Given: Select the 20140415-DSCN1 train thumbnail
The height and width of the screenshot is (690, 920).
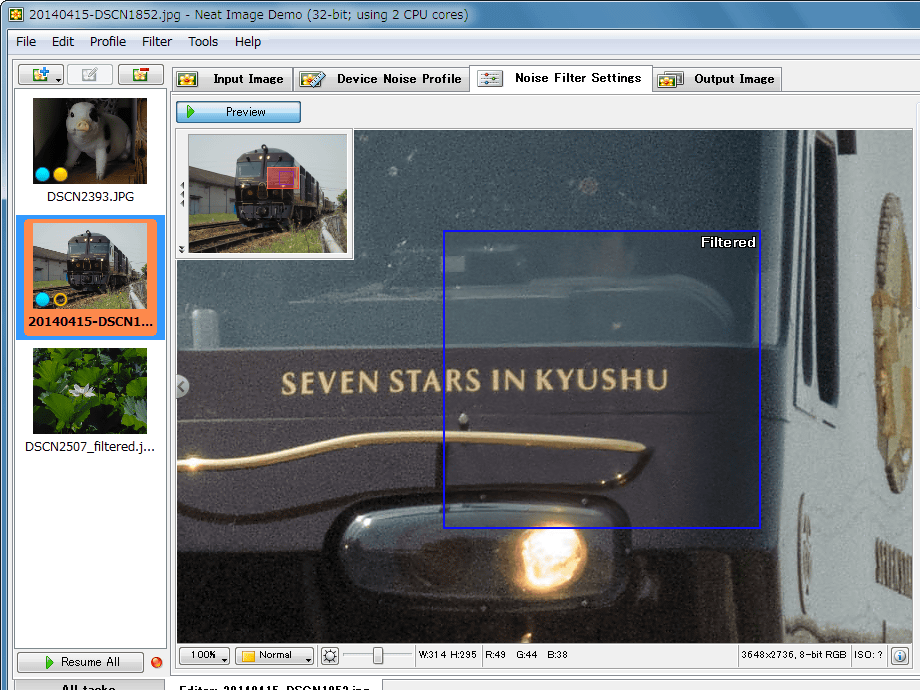Looking at the screenshot, I should 90,265.
